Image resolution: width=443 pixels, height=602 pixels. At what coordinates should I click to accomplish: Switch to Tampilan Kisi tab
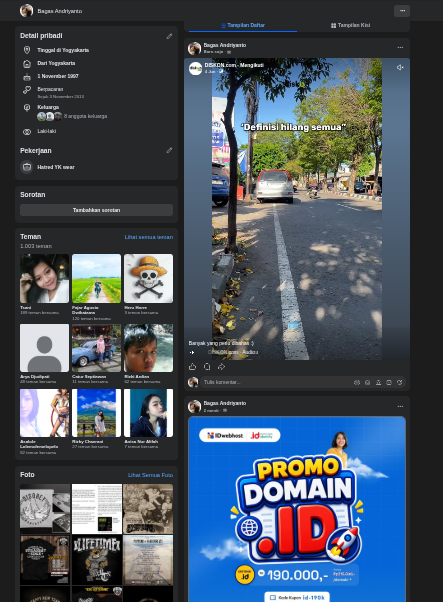(350, 25)
